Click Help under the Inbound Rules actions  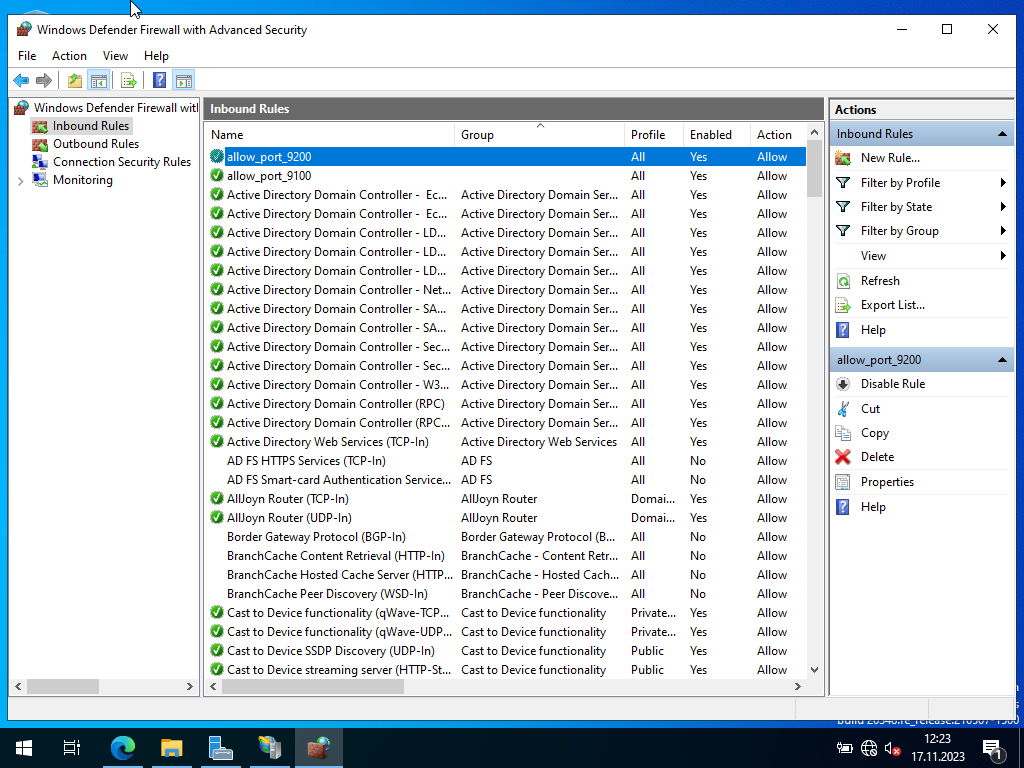873,330
